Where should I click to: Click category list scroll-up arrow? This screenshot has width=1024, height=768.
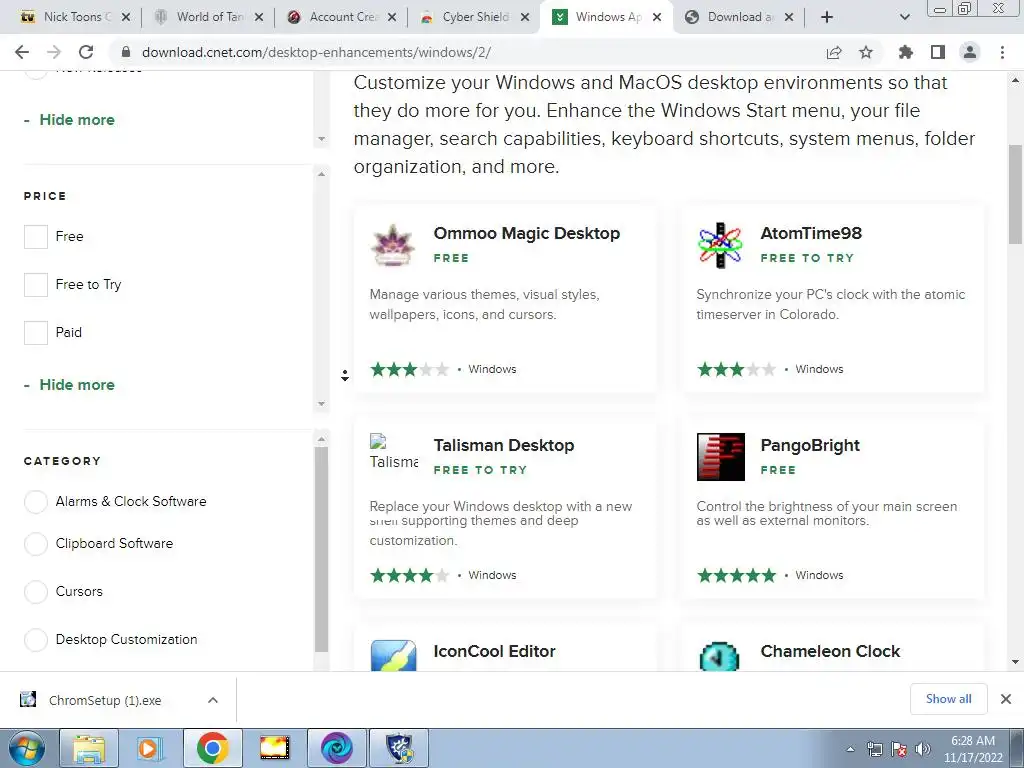[321, 440]
